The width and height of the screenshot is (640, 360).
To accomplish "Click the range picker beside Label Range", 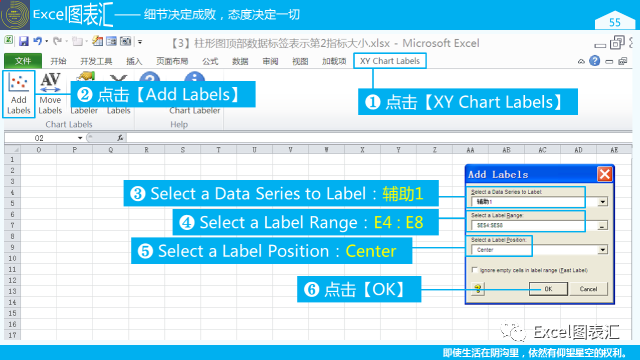I will click(x=602, y=225).
